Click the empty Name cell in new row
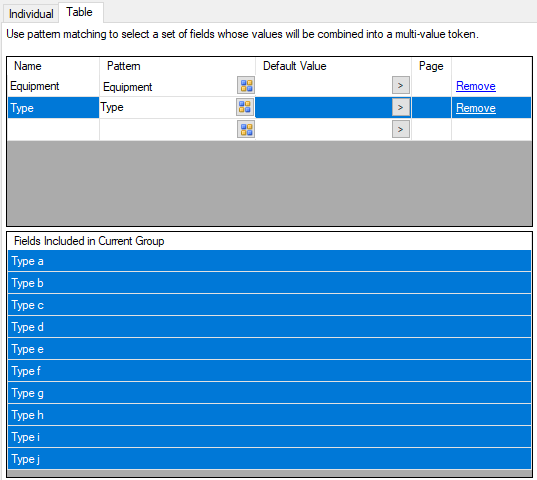Image resolution: width=537 pixels, height=480 pixels. (53, 129)
